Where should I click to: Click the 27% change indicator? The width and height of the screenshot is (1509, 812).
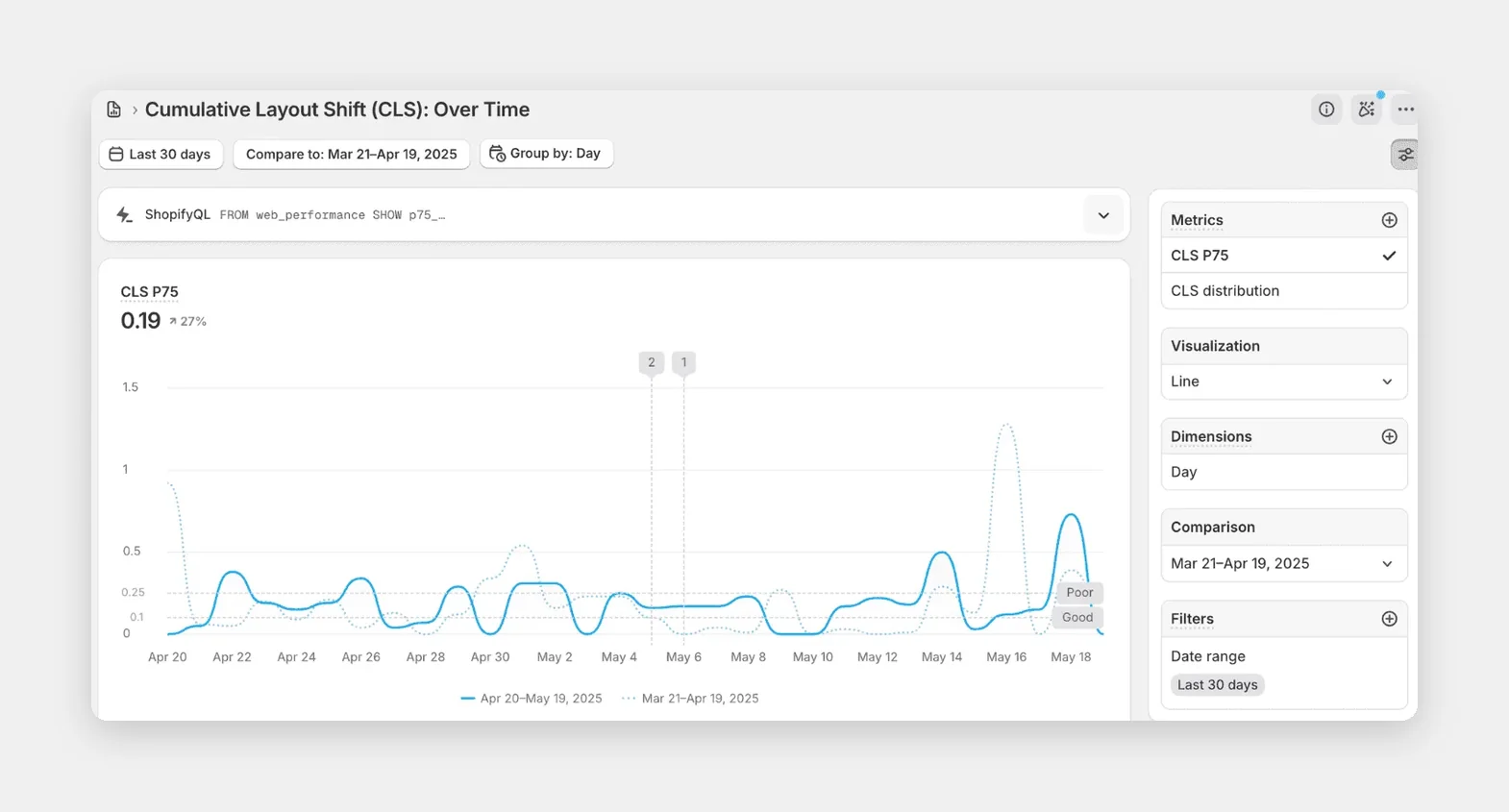(187, 322)
